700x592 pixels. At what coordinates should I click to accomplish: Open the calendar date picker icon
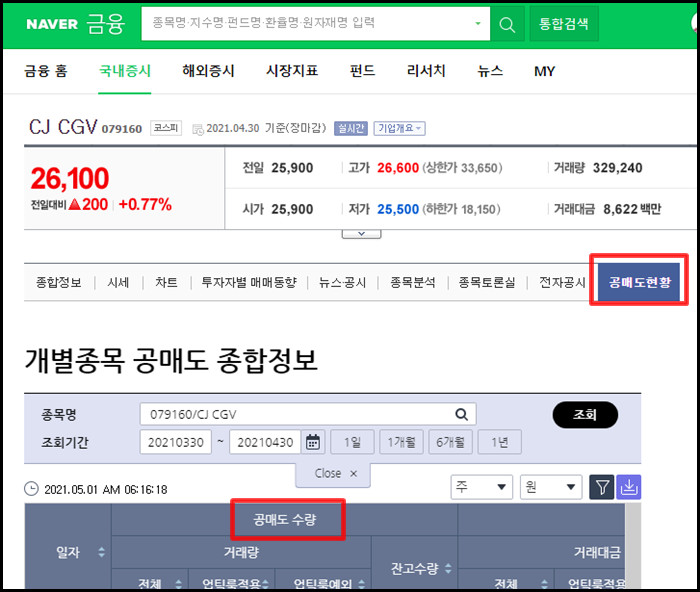pos(312,442)
